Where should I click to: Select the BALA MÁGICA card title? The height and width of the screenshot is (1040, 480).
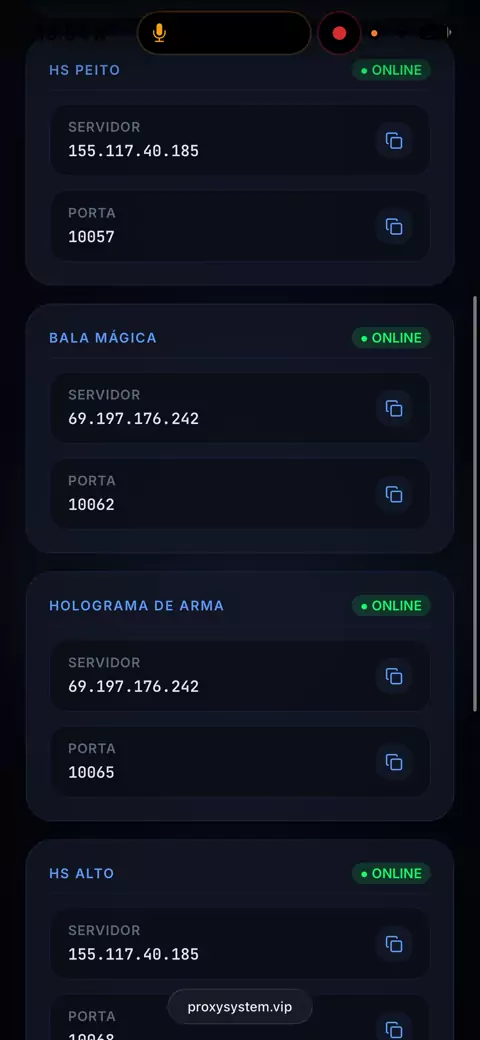tap(103, 338)
